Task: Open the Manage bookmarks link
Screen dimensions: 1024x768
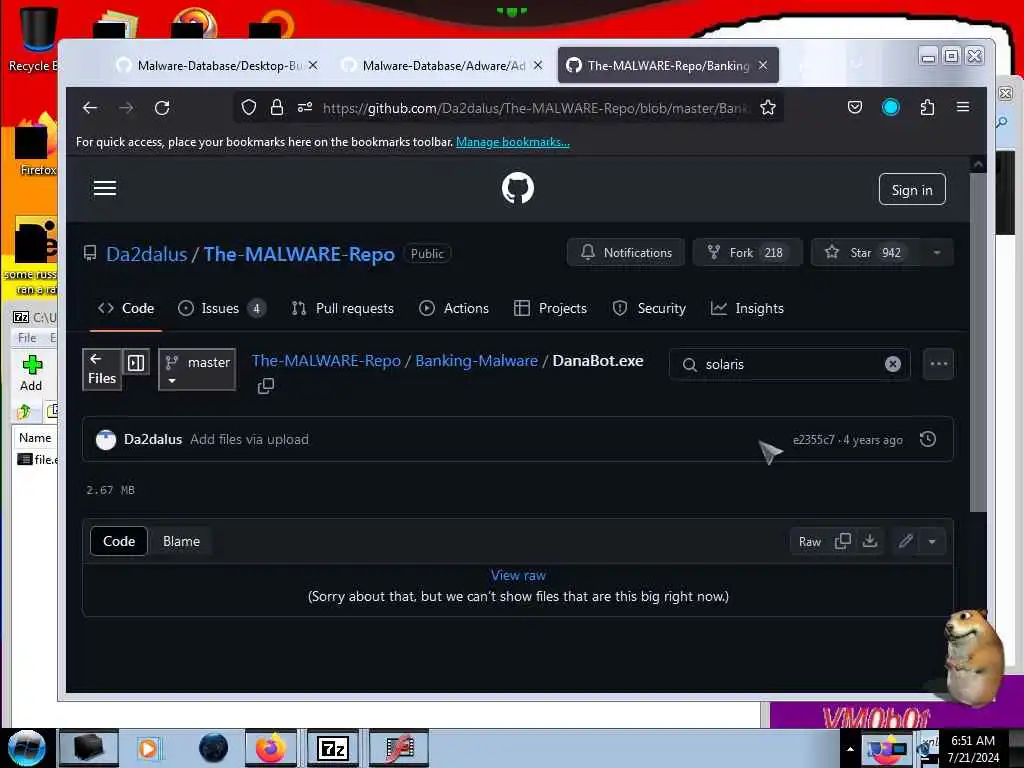Action: click(x=513, y=142)
